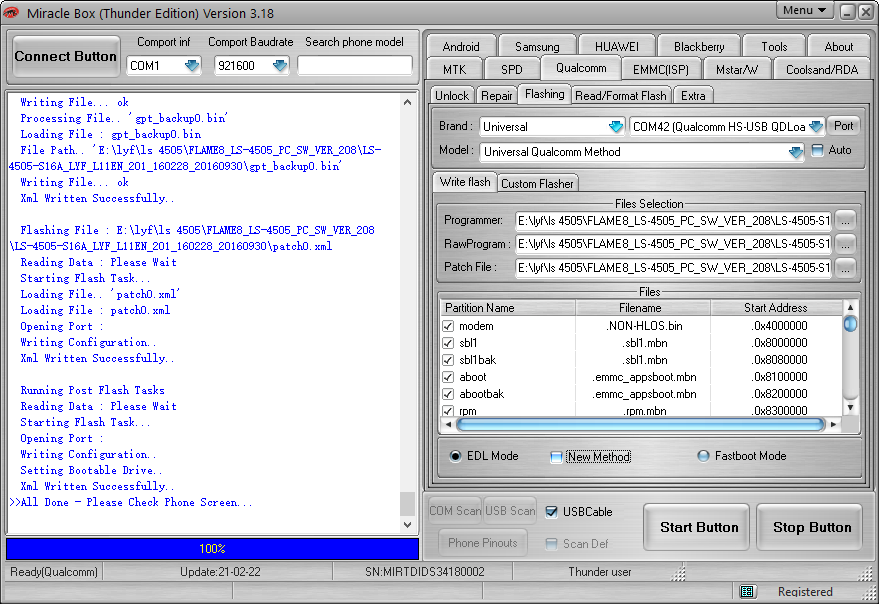Expand the Comport Baudrate dropdown
This screenshot has height=604, width=879.
[x=280, y=66]
